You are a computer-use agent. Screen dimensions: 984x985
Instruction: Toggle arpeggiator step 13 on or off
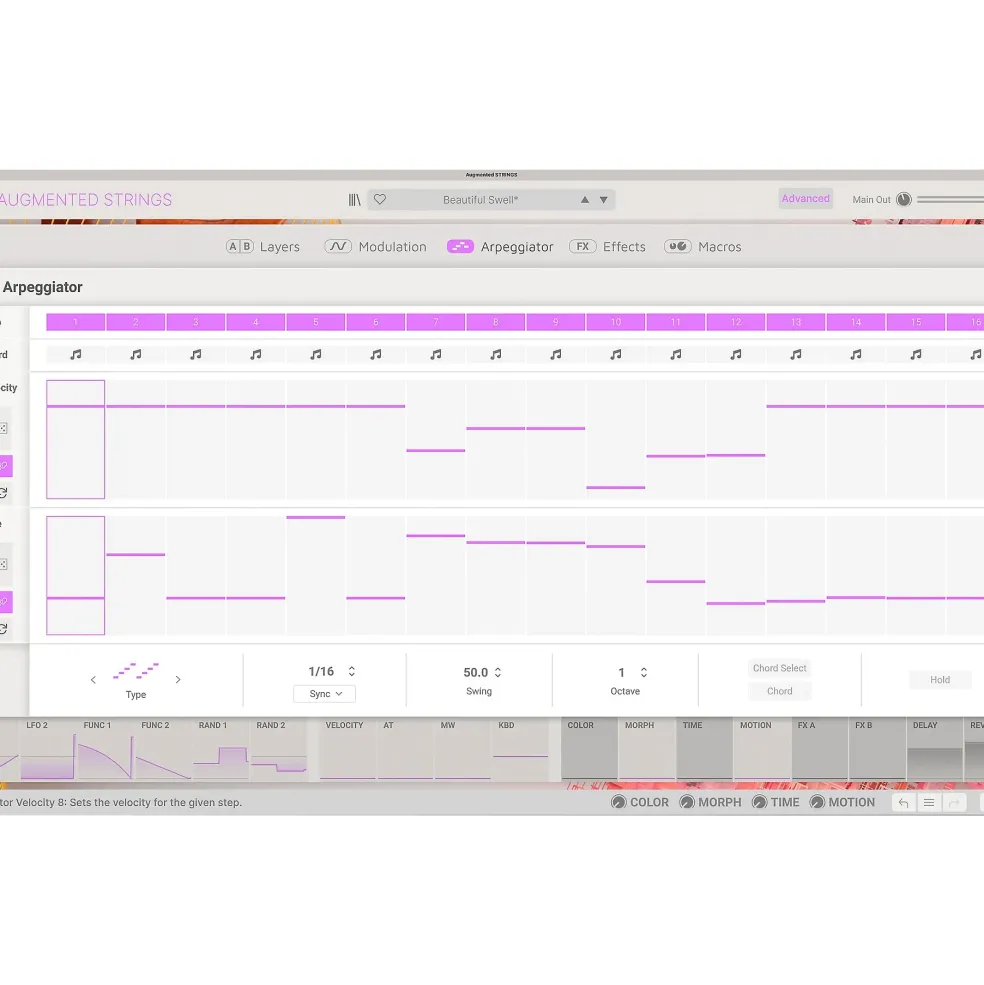(795, 322)
